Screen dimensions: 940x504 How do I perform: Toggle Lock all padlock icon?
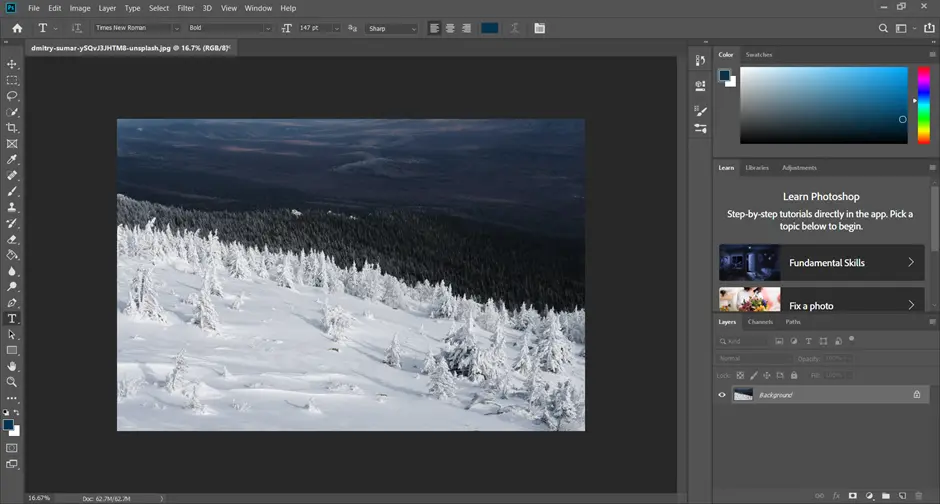pyautogui.click(x=794, y=376)
